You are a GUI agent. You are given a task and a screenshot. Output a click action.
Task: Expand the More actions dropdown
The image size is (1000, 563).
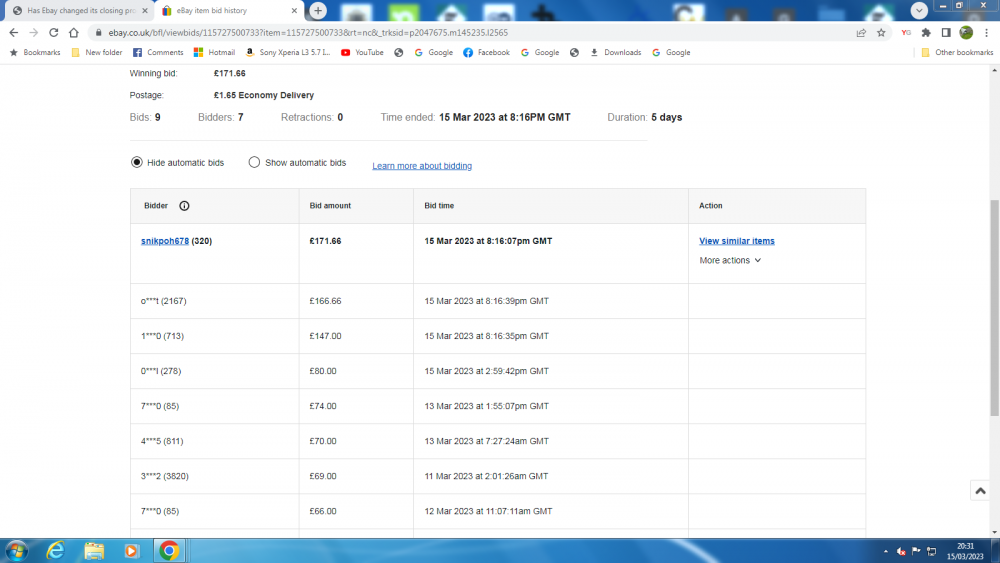pyautogui.click(x=730, y=260)
